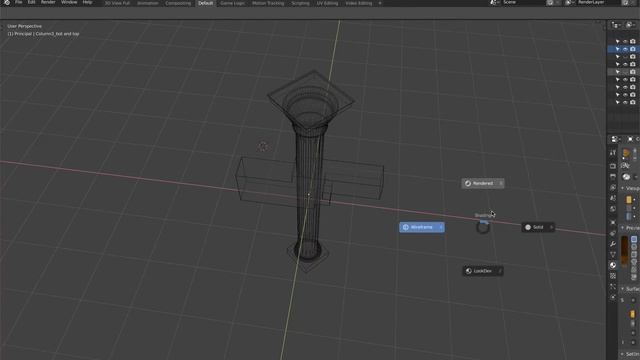Open the Render properties tab
Screen dimensions: 640x360
pos(613,166)
